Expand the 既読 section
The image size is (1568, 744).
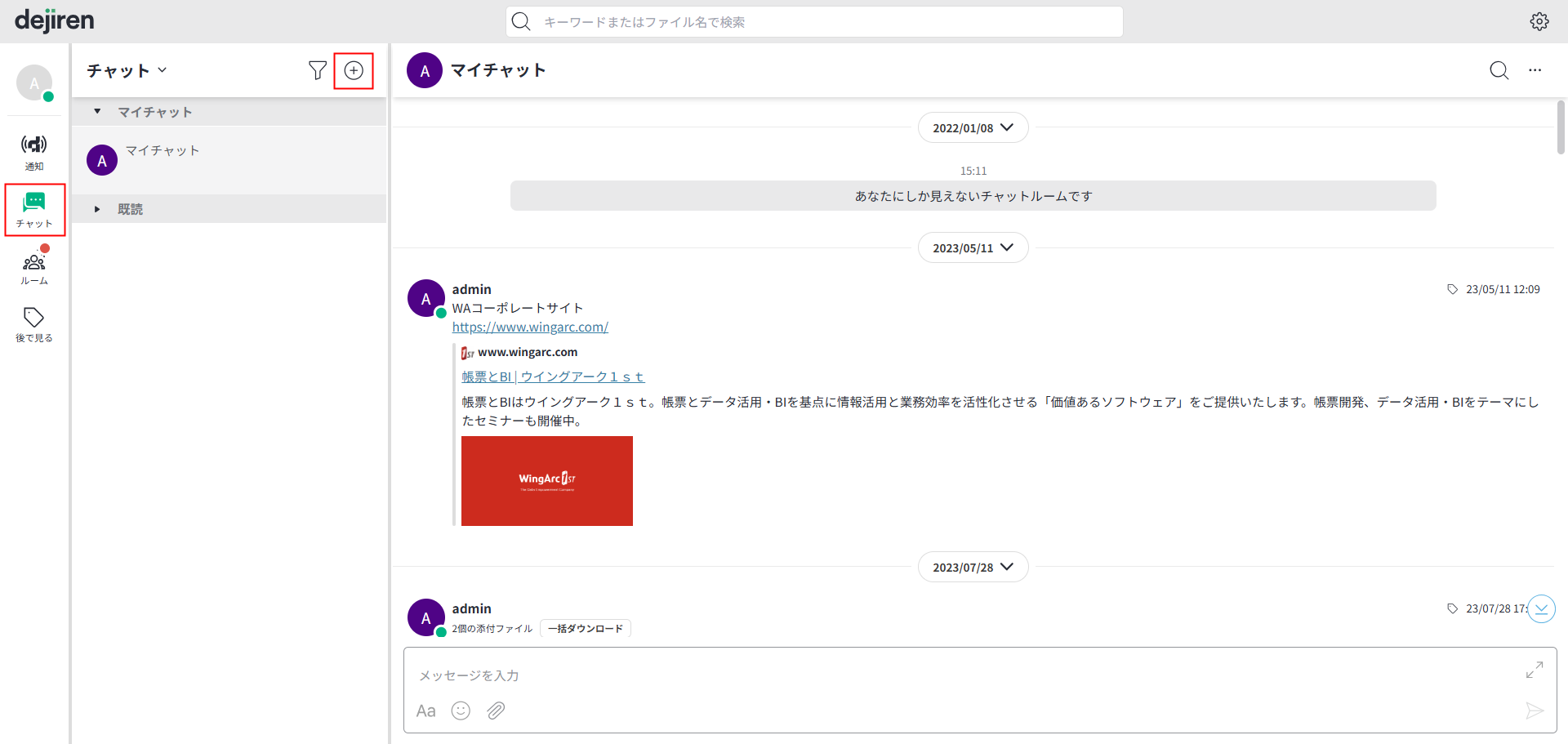click(97, 209)
